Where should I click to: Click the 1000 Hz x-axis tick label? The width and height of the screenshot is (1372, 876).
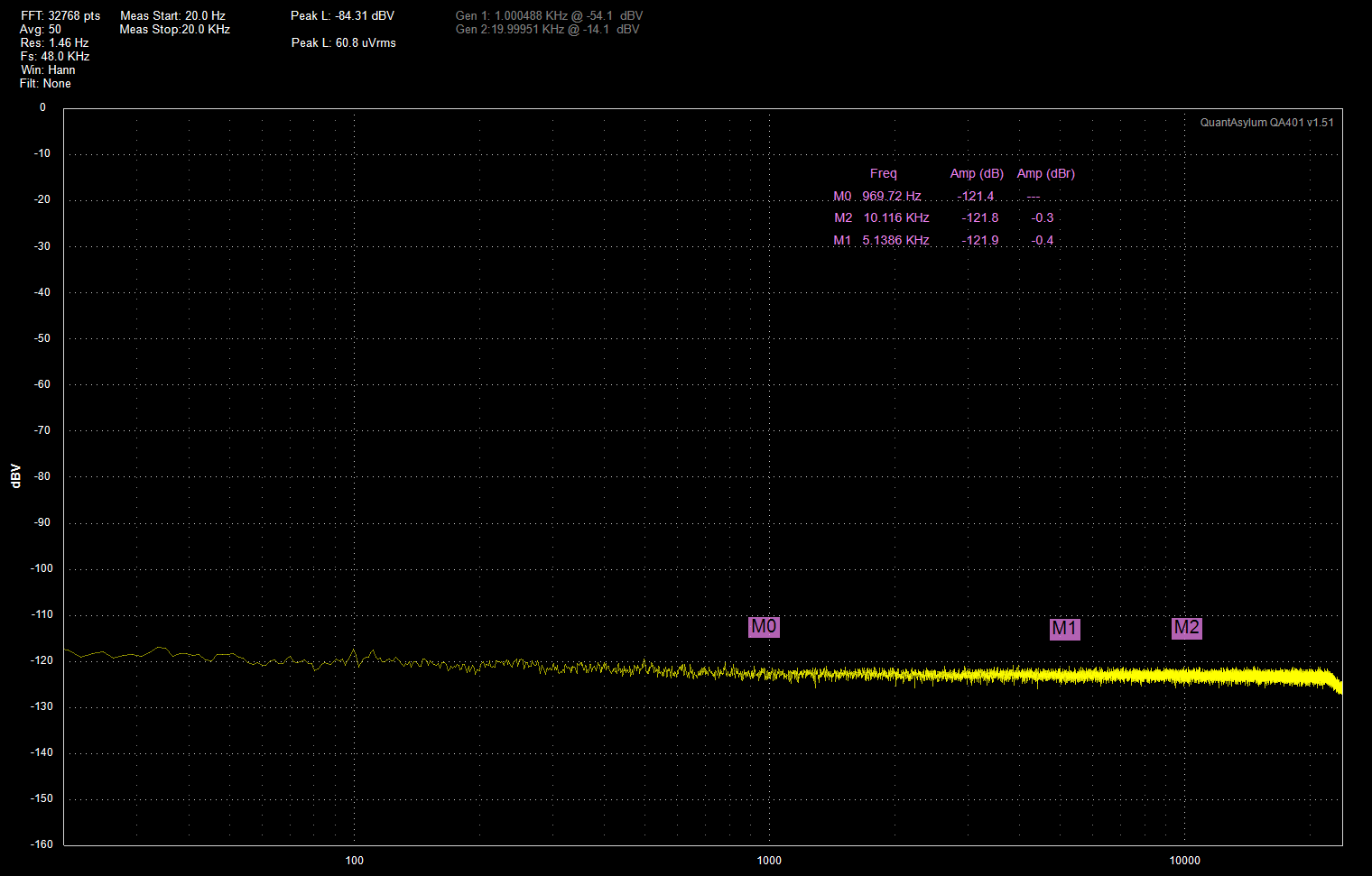(x=769, y=861)
